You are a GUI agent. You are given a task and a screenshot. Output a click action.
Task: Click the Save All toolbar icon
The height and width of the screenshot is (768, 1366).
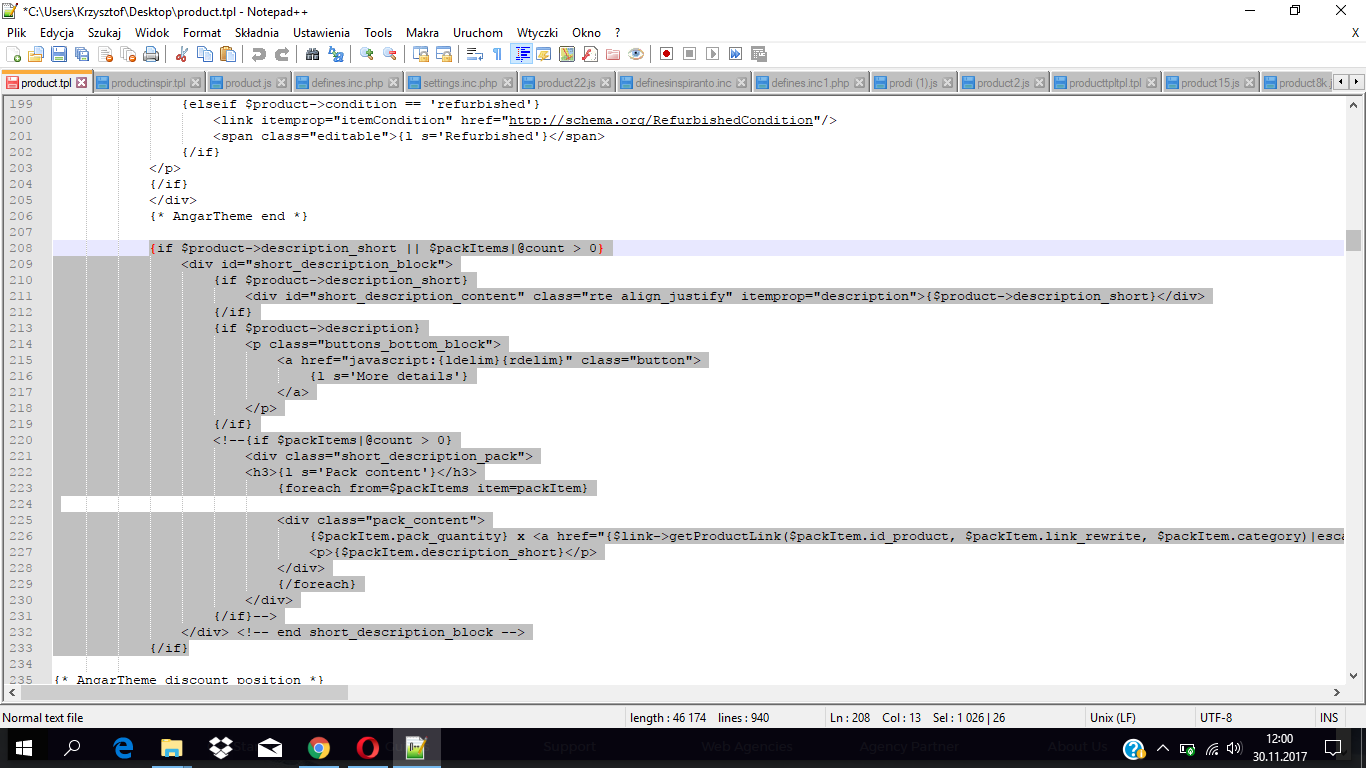pyautogui.click(x=80, y=54)
